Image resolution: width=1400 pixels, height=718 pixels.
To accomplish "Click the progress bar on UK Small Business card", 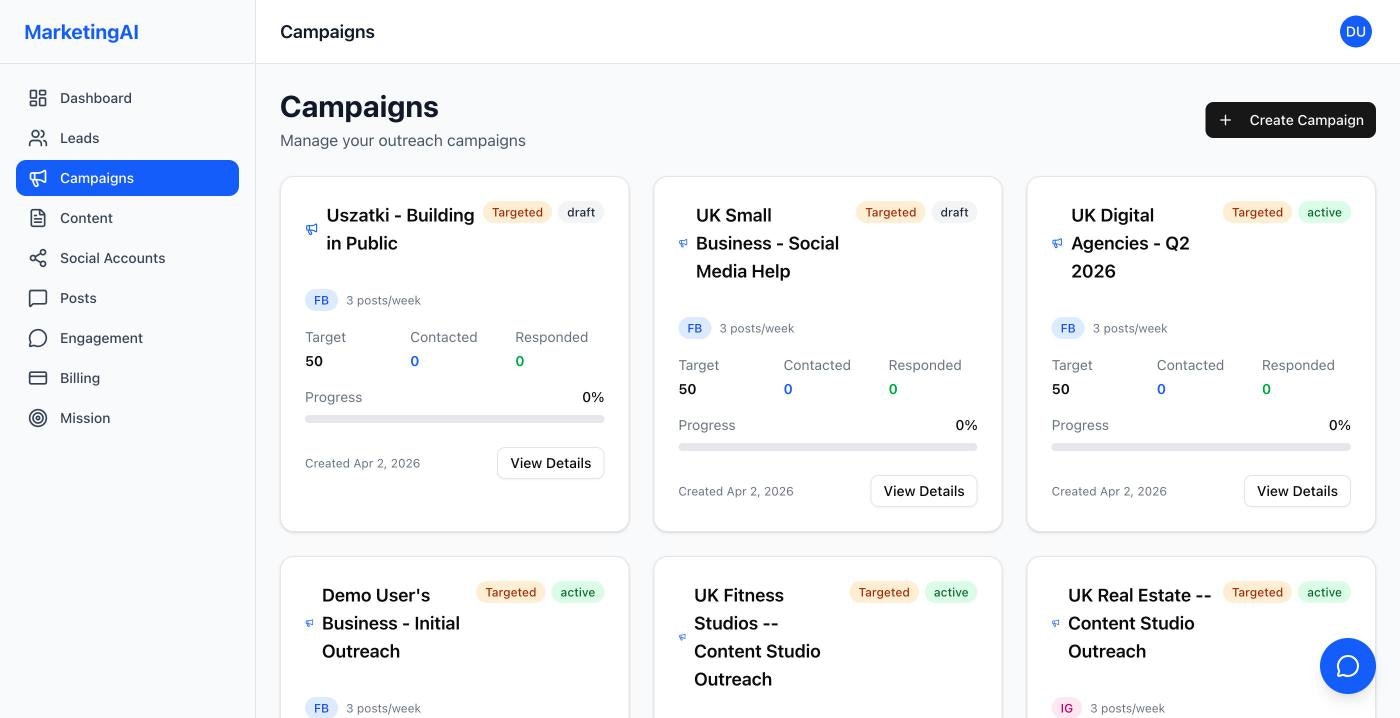I will [827, 447].
